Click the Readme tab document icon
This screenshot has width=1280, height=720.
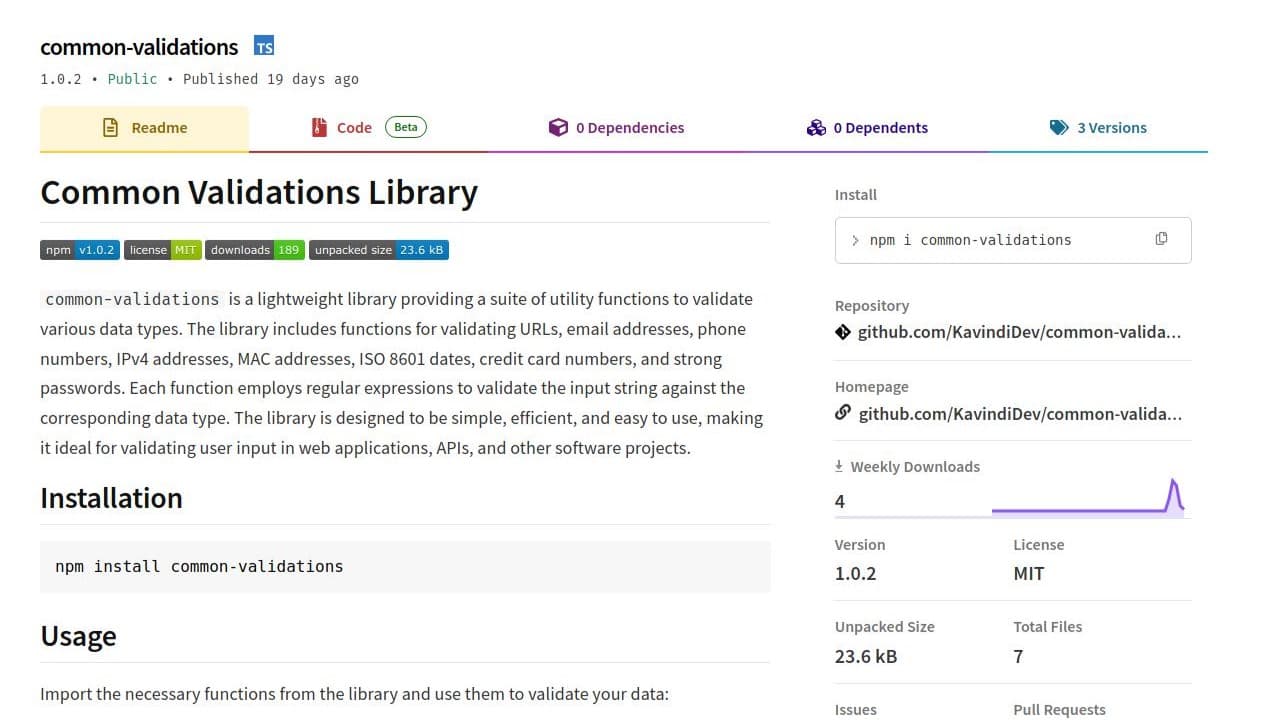pyautogui.click(x=111, y=127)
